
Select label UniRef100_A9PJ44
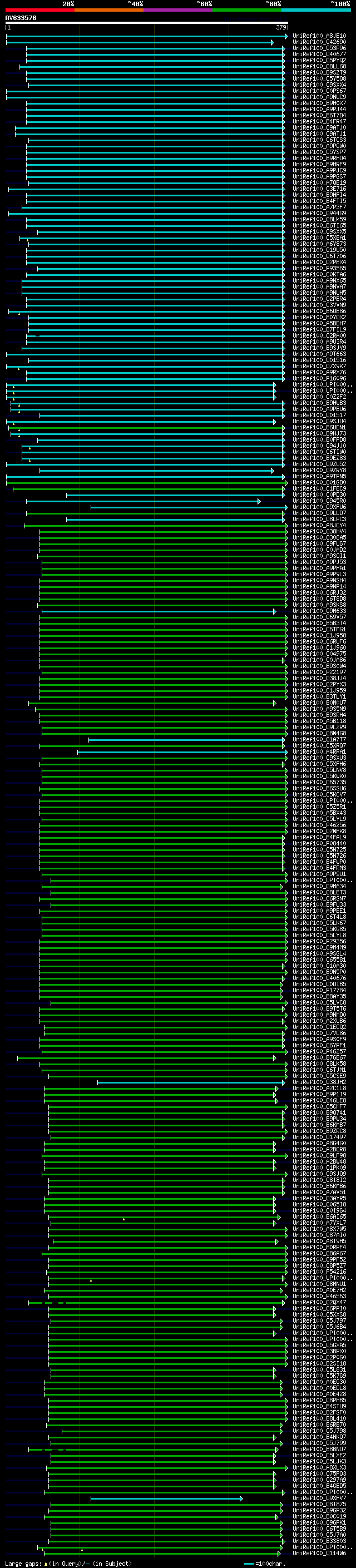point(319,110)
